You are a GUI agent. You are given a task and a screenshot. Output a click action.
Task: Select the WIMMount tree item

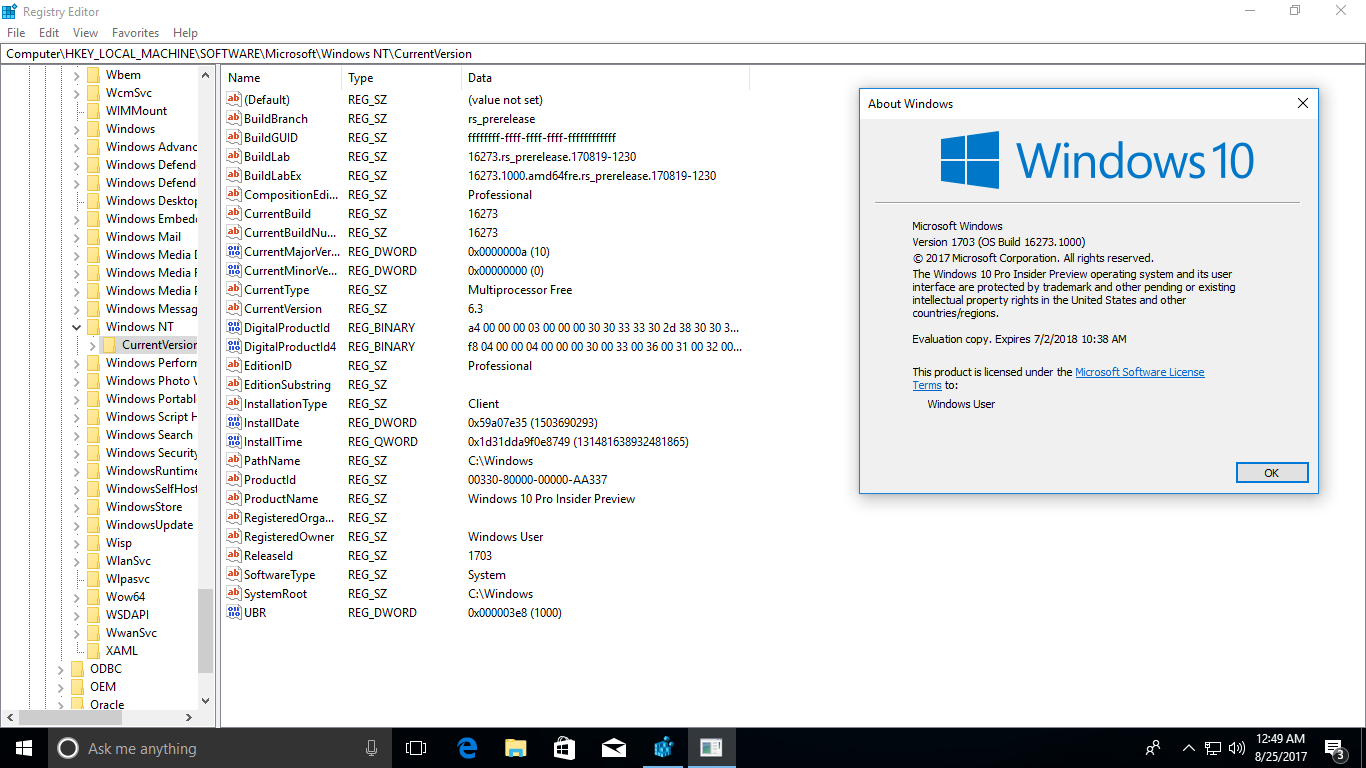click(137, 111)
